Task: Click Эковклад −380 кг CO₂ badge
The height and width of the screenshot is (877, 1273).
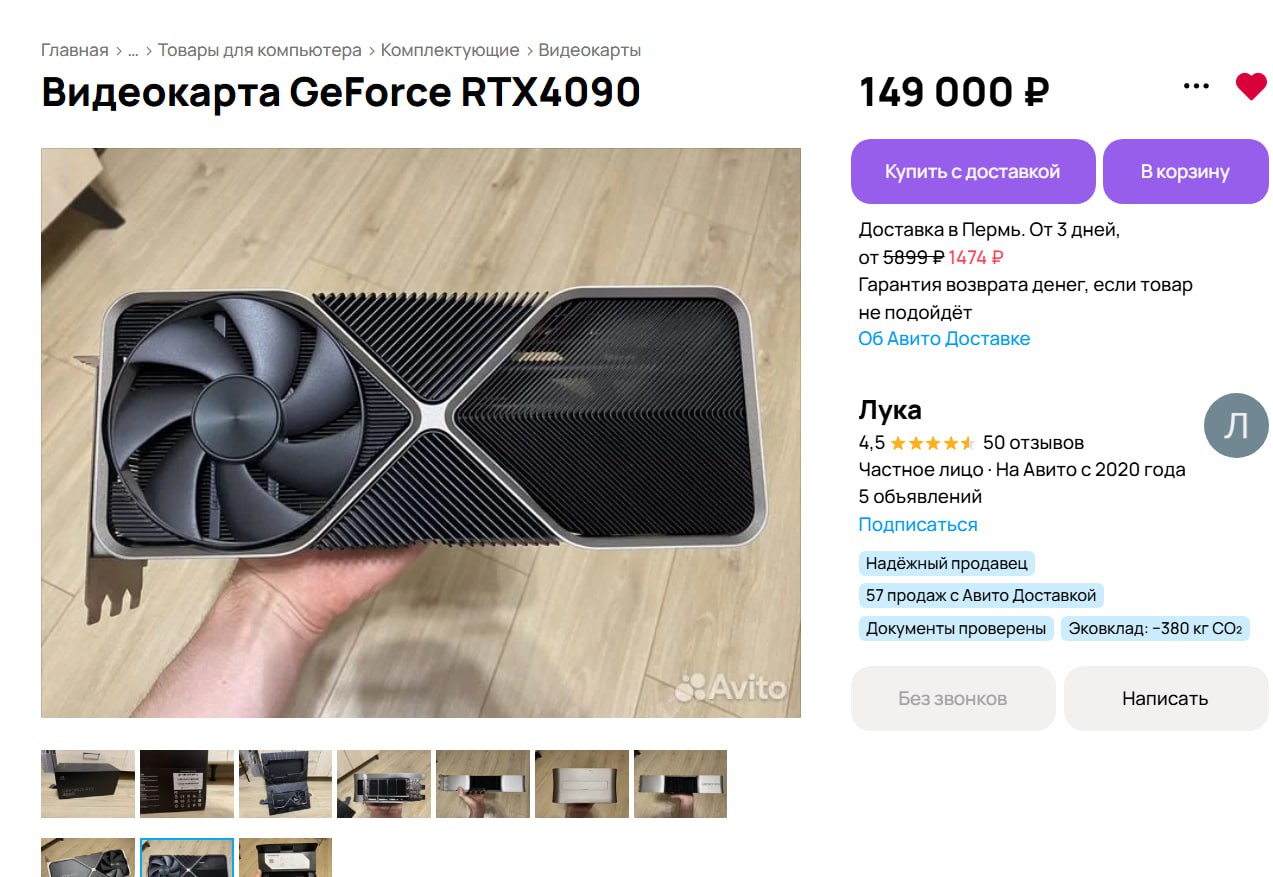Action: [1155, 629]
